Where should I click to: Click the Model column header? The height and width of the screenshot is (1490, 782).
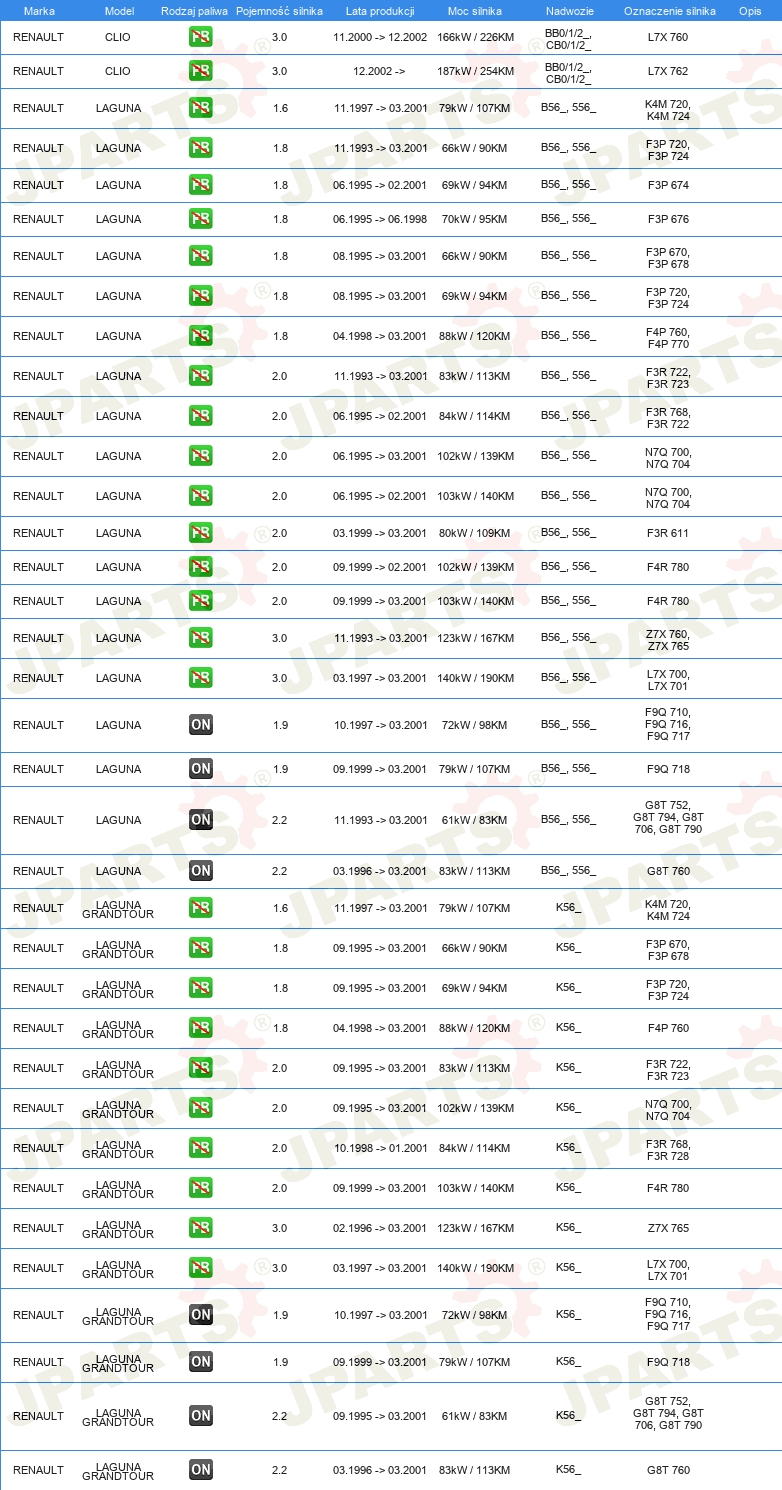point(118,10)
